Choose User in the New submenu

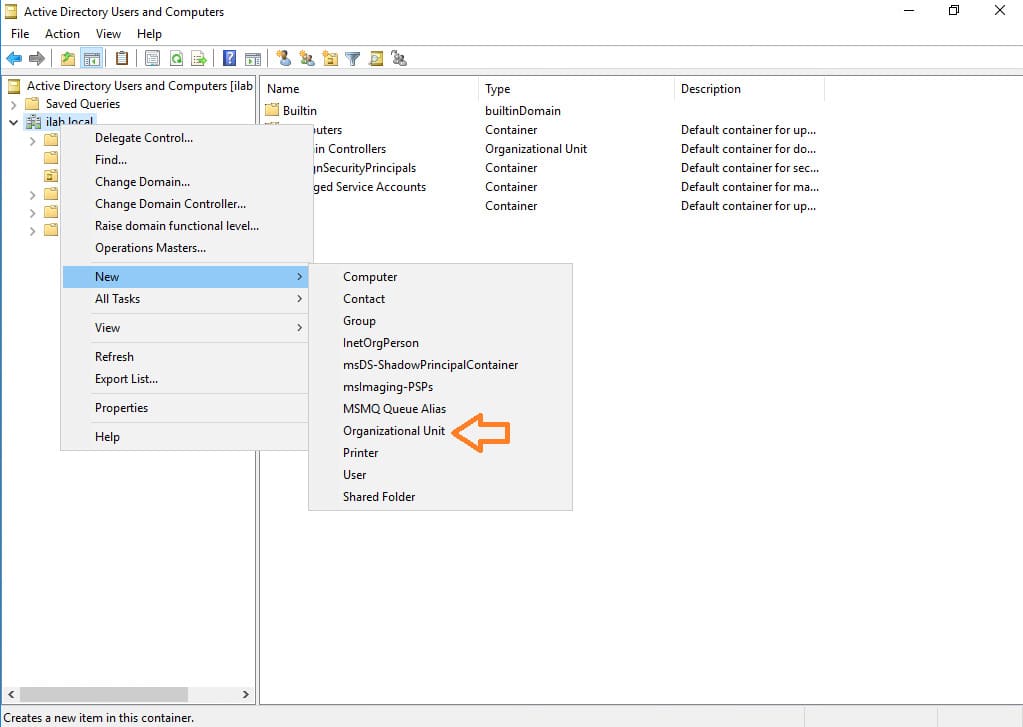tap(355, 475)
